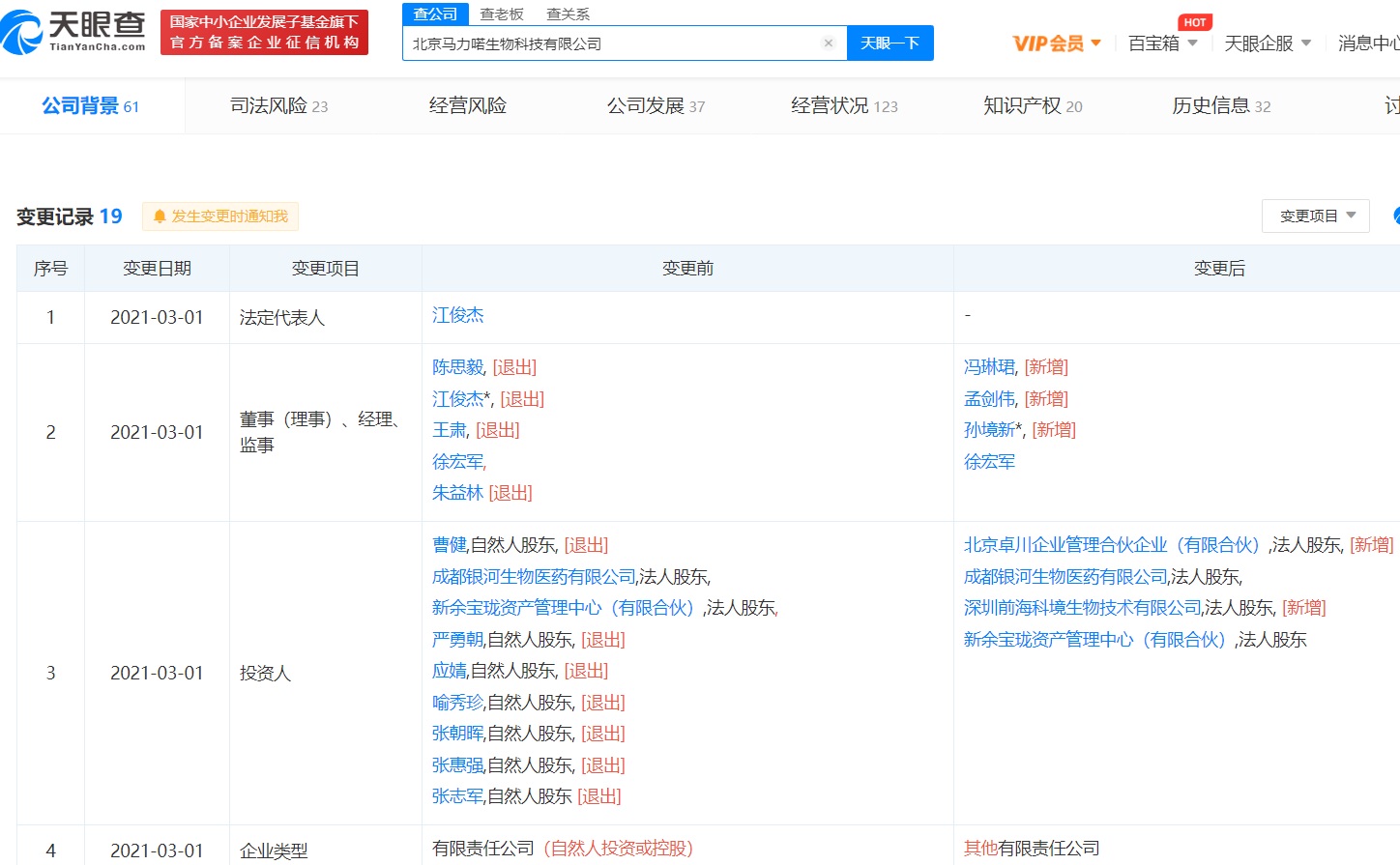The height and width of the screenshot is (865, 1400).
Task: Open the 变更项目 filter dropdown
Action: pyautogui.click(x=1316, y=216)
